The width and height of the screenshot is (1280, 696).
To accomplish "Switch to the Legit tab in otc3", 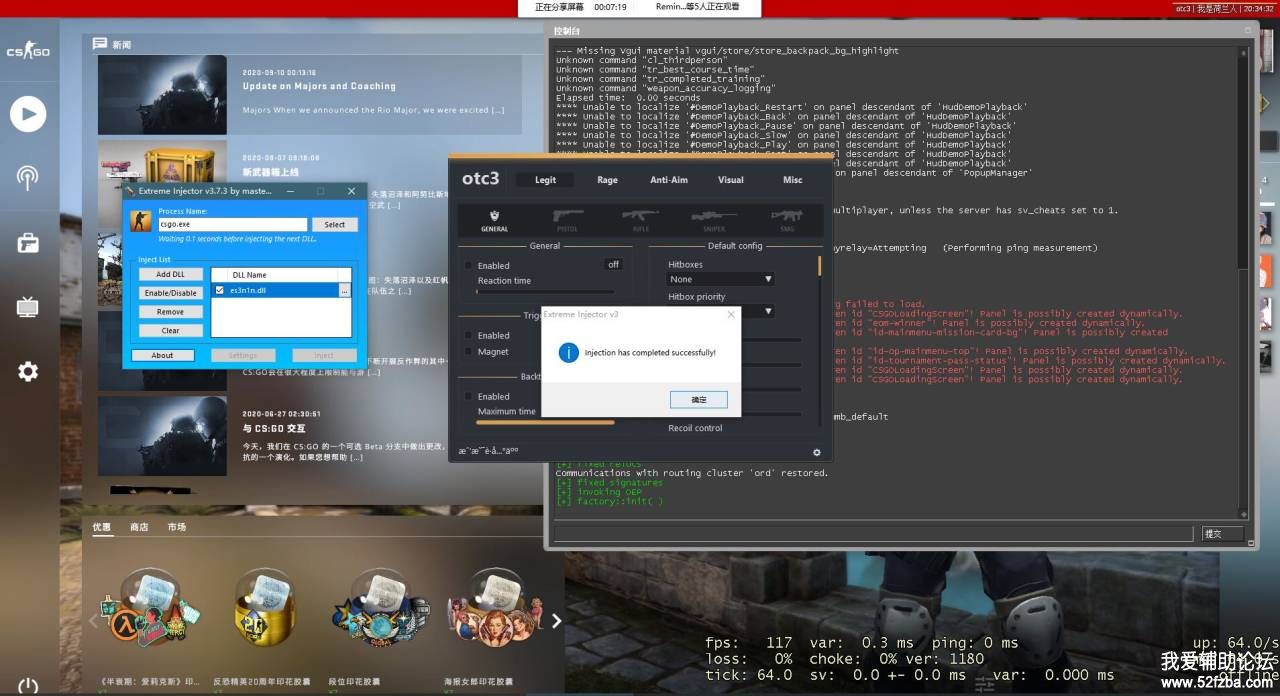I will point(545,180).
